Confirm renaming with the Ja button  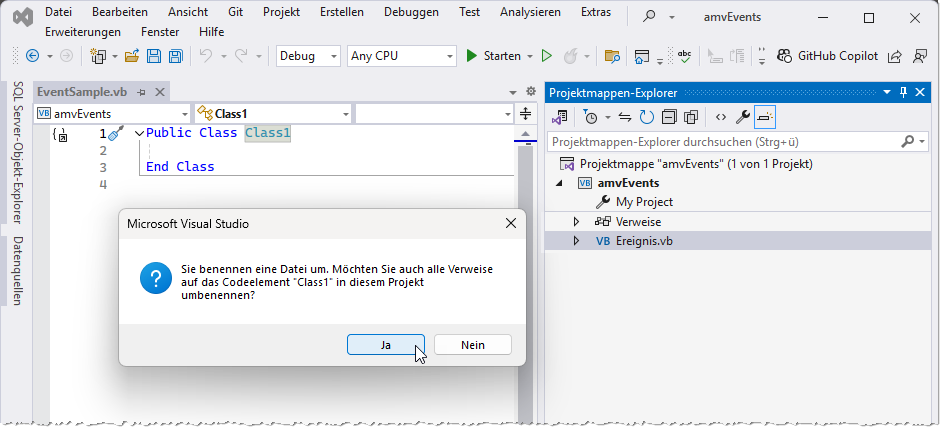[x=386, y=345]
